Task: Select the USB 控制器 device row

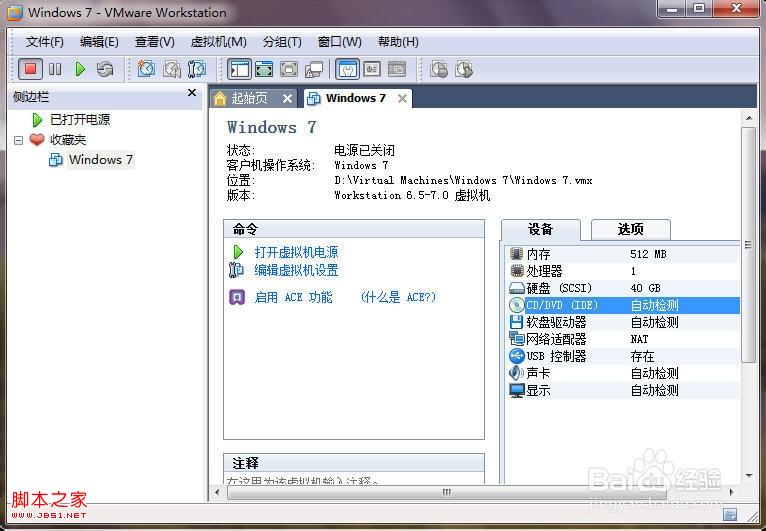Action: (x=623, y=356)
